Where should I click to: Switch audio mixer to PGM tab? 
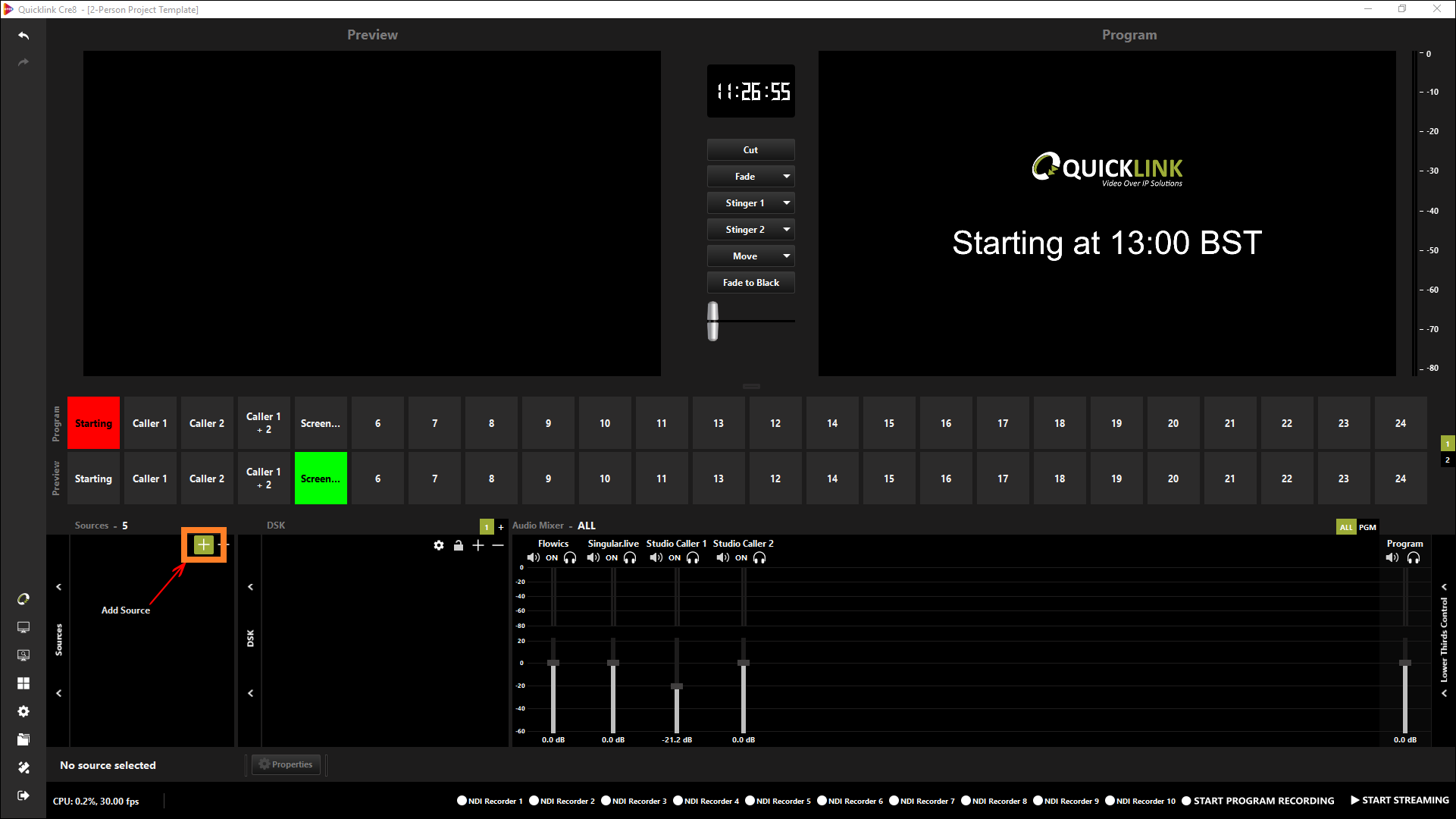[x=1367, y=527]
